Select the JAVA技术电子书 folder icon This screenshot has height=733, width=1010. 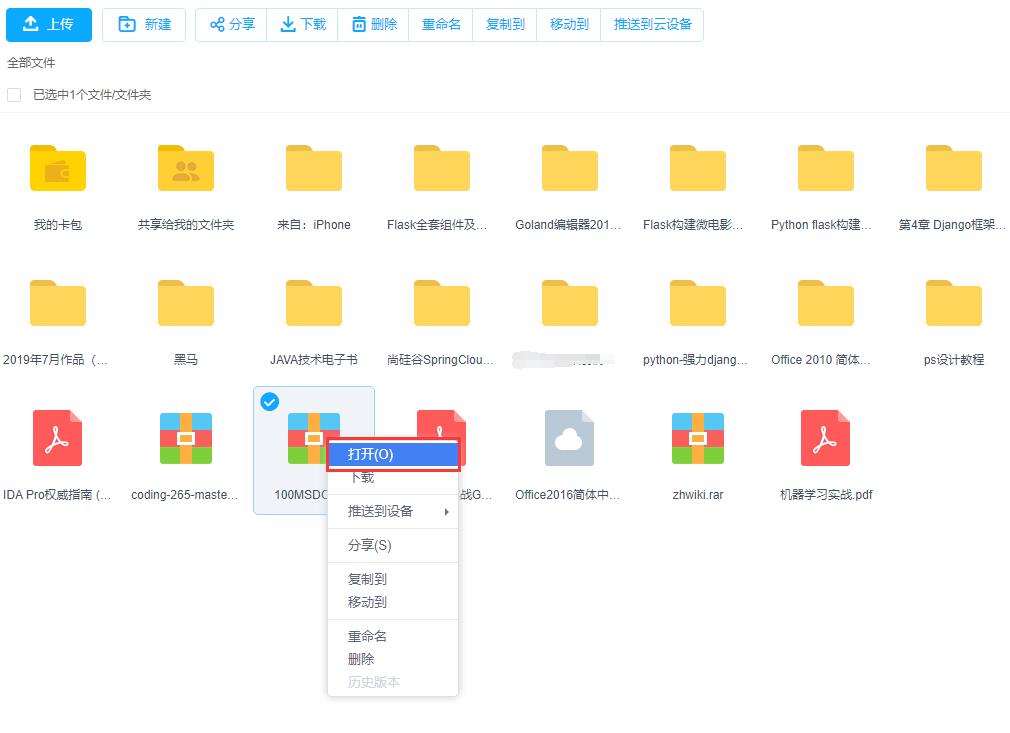(314, 303)
